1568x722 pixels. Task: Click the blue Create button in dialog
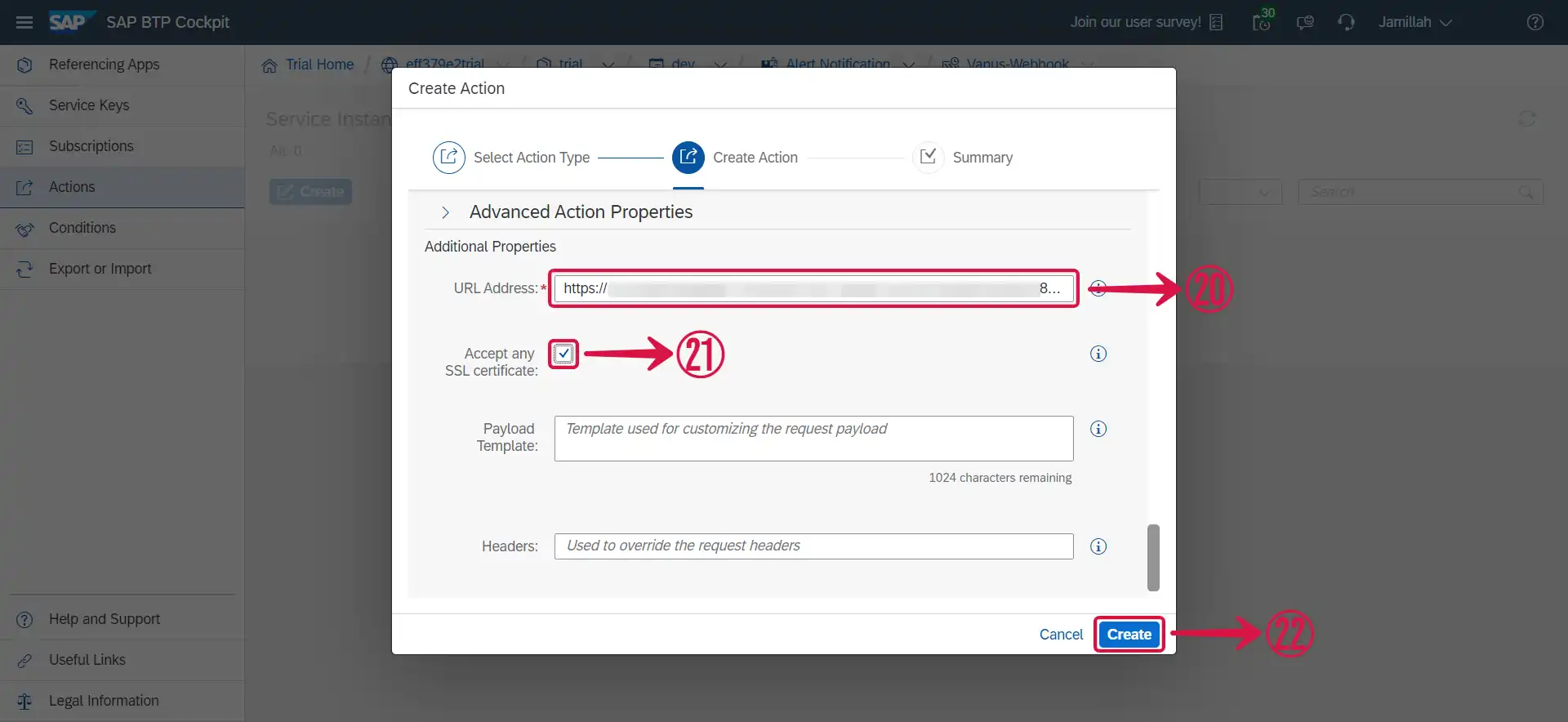(1129, 635)
